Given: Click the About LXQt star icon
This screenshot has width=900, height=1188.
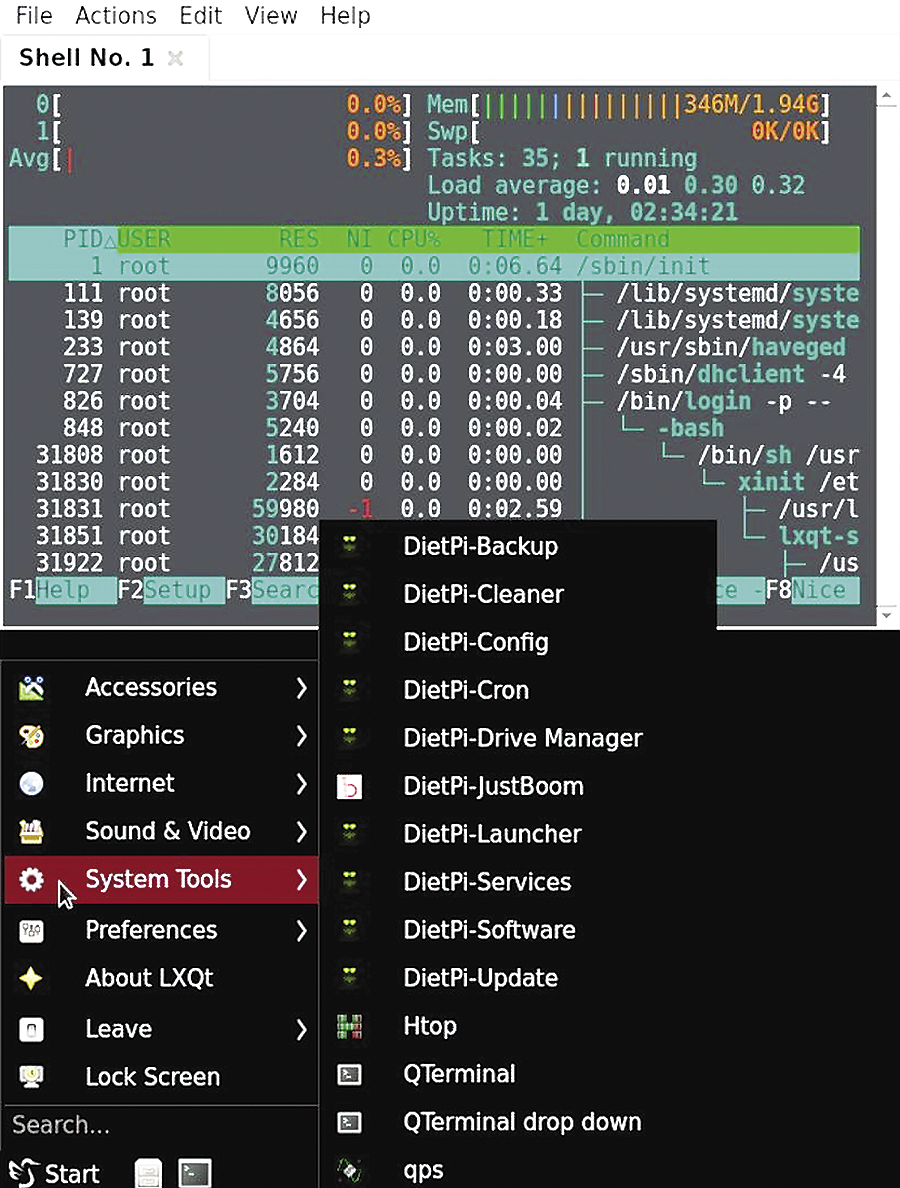Looking at the screenshot, I should [x=31, y=978].
